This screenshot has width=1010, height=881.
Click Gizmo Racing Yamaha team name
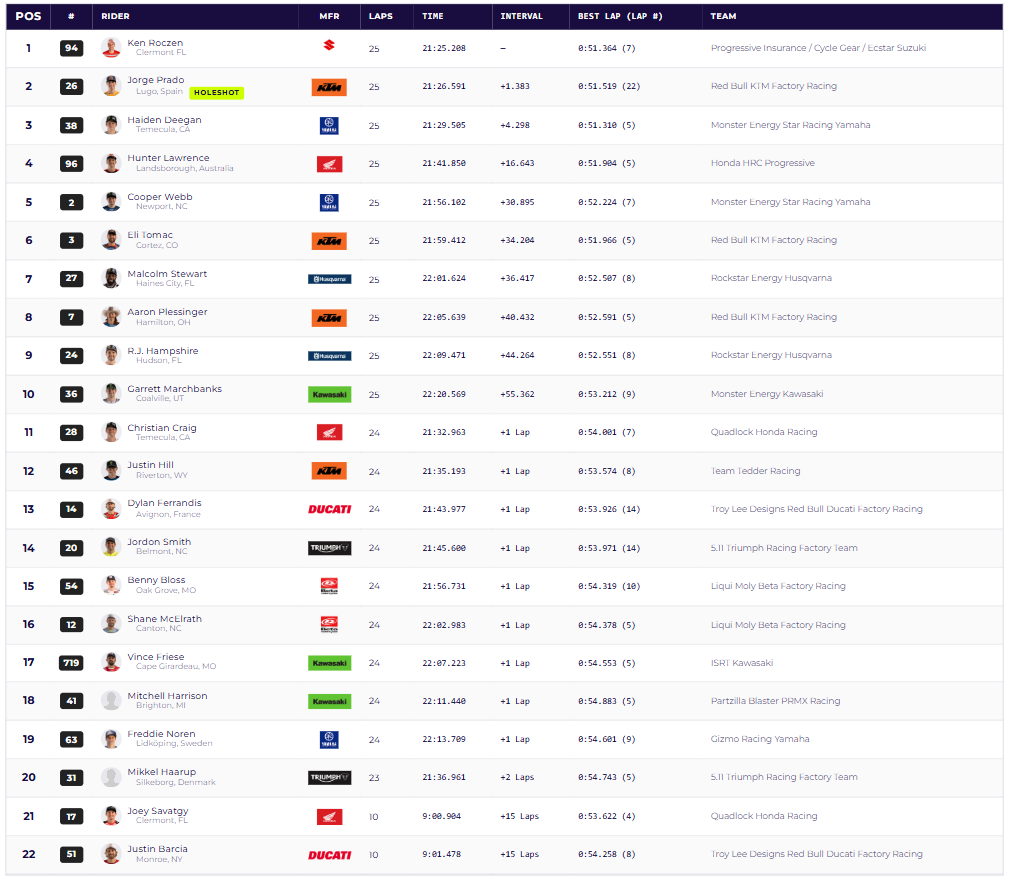[760, 739]
